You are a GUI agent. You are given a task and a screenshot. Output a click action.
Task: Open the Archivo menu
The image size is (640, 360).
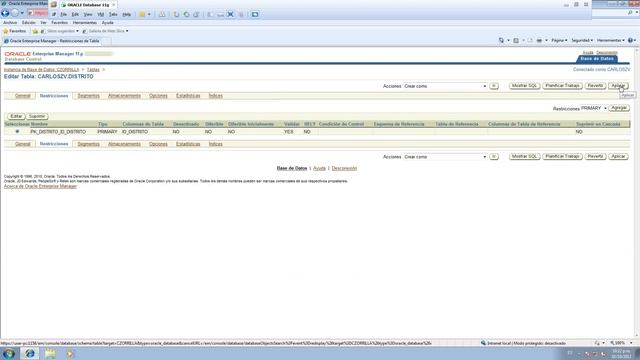pos(10,23)
